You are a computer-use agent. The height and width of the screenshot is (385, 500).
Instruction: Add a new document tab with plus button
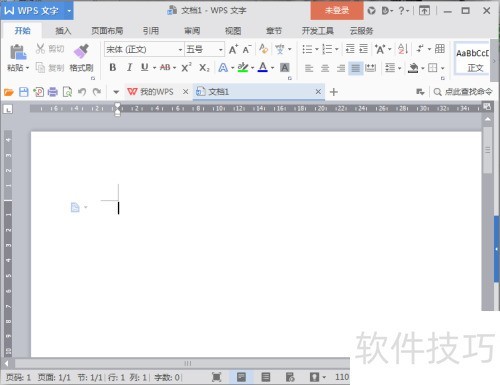click(334, 92)
